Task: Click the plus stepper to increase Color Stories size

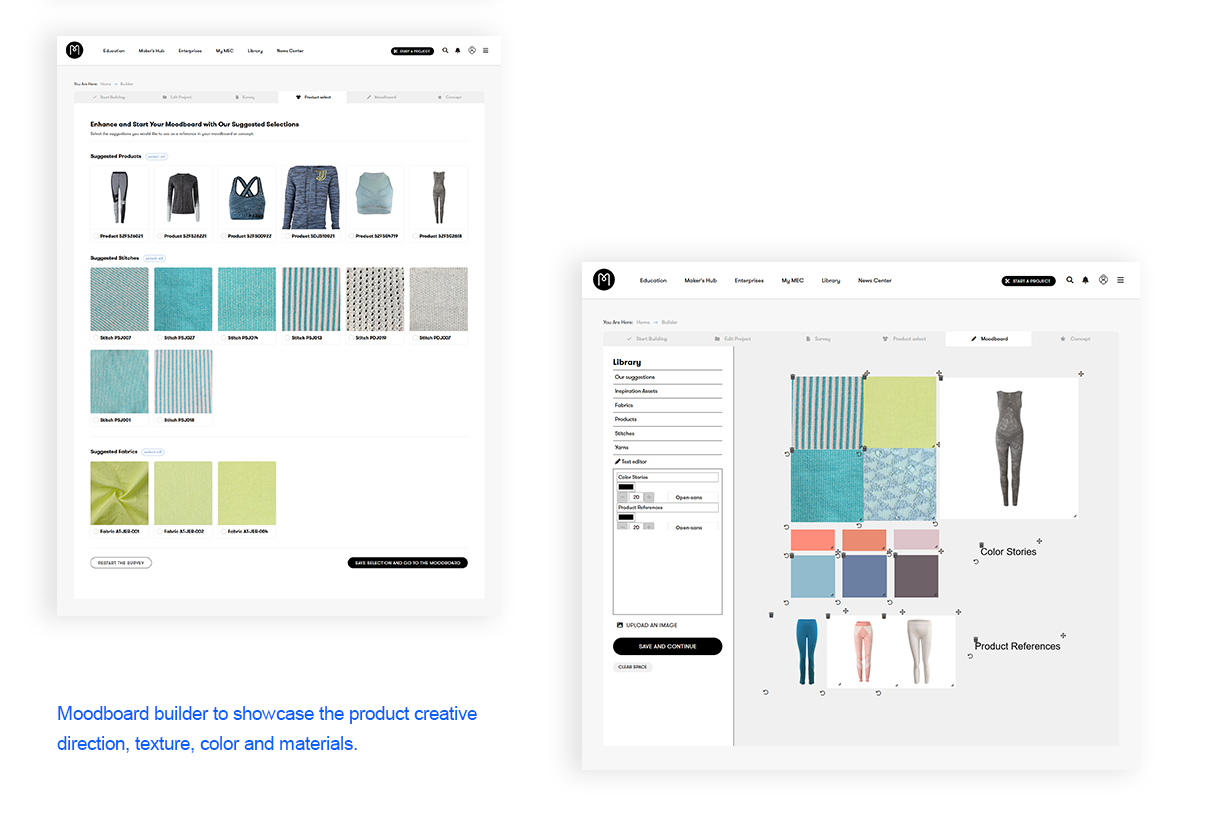Action: point(649,497)
